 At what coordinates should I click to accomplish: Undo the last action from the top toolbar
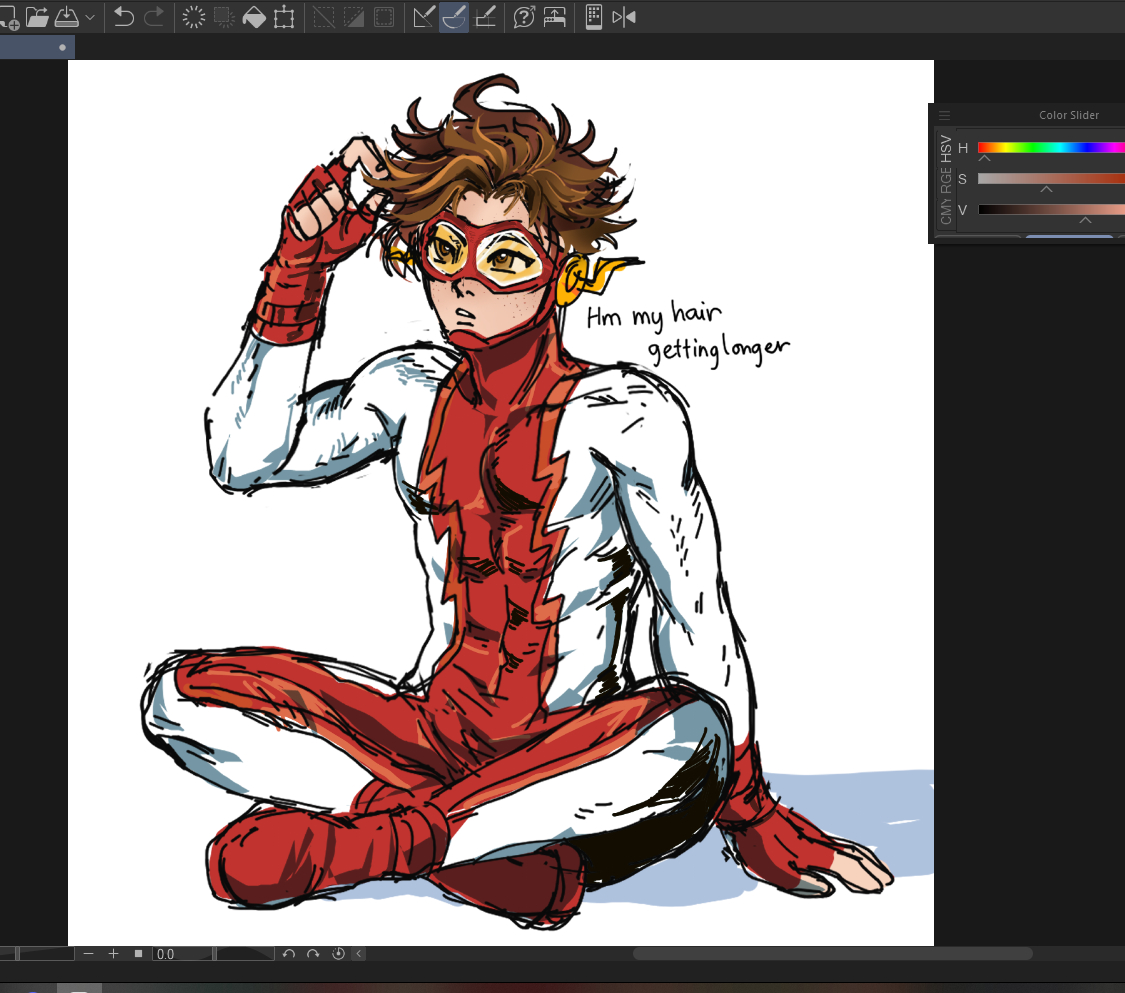[x=124, y=17]
